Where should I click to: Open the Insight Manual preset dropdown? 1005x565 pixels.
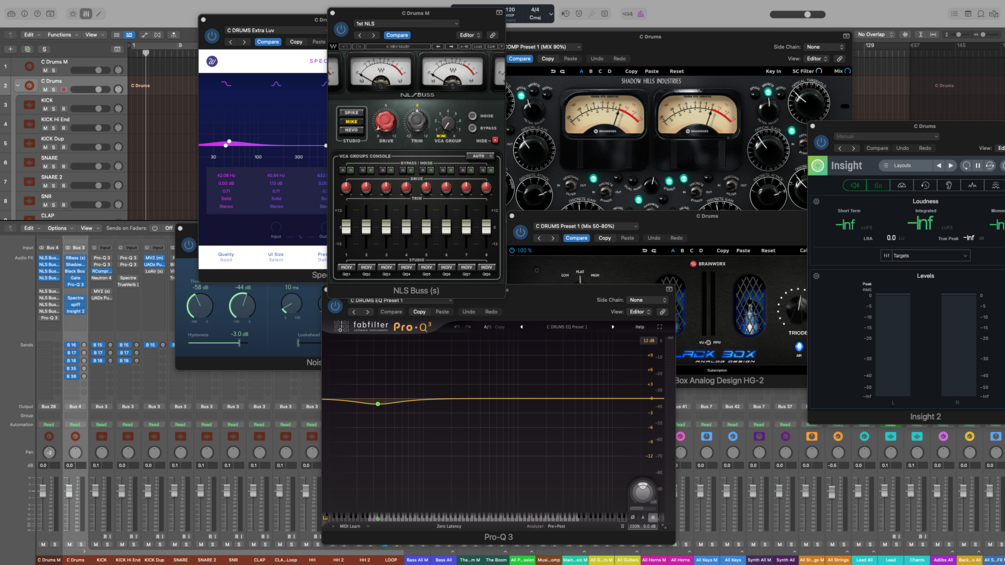886,136
